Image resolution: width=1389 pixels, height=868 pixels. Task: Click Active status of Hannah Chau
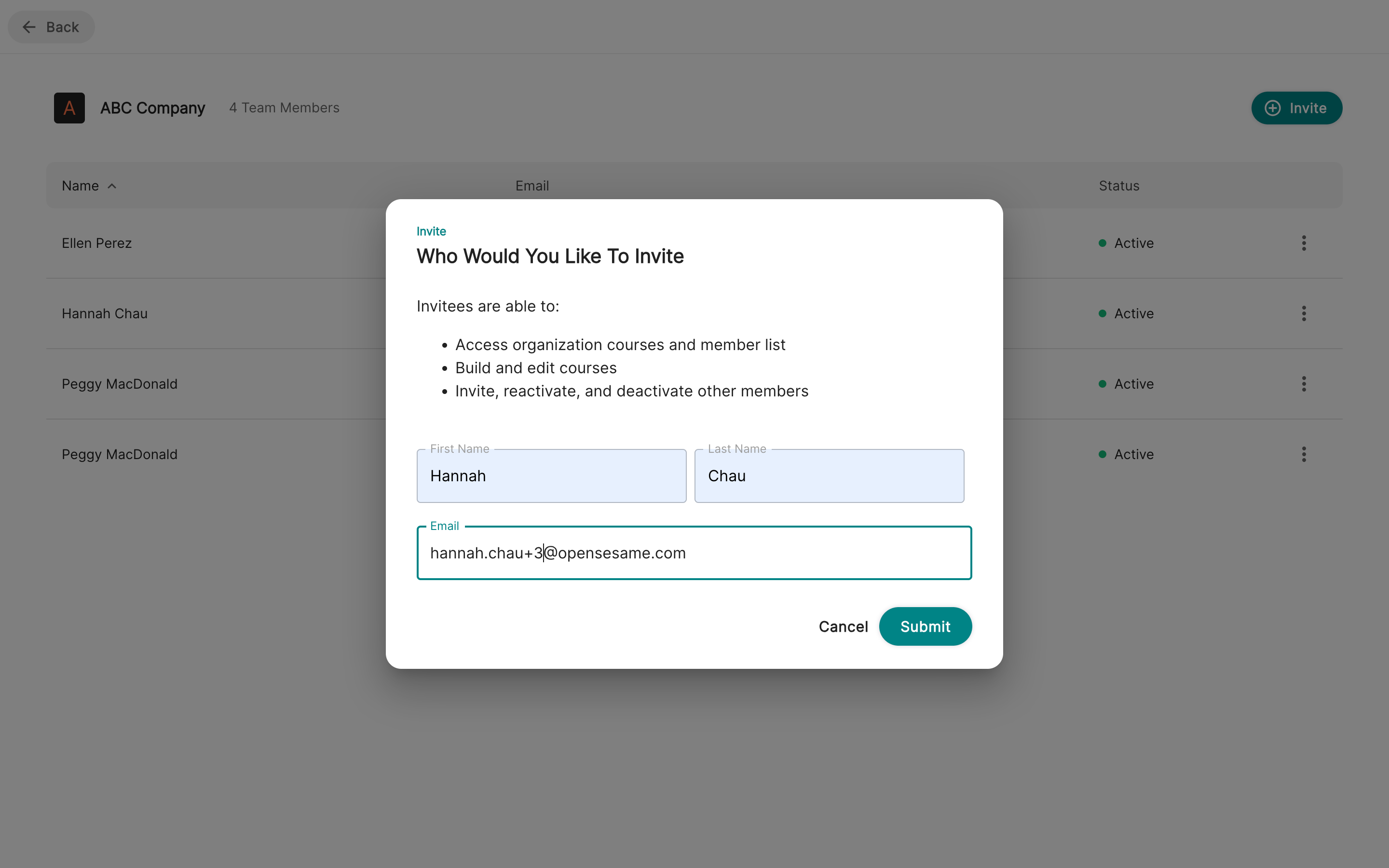point(1126,313)
